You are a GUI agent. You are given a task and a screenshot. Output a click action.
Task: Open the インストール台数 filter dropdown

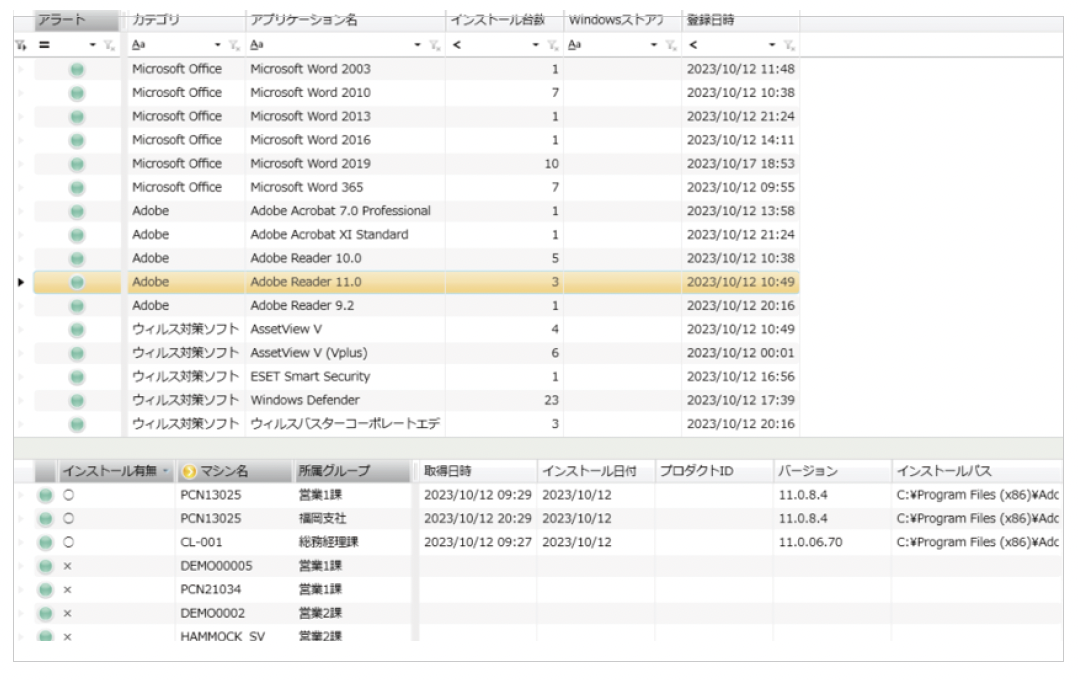[x=536, y=45]
